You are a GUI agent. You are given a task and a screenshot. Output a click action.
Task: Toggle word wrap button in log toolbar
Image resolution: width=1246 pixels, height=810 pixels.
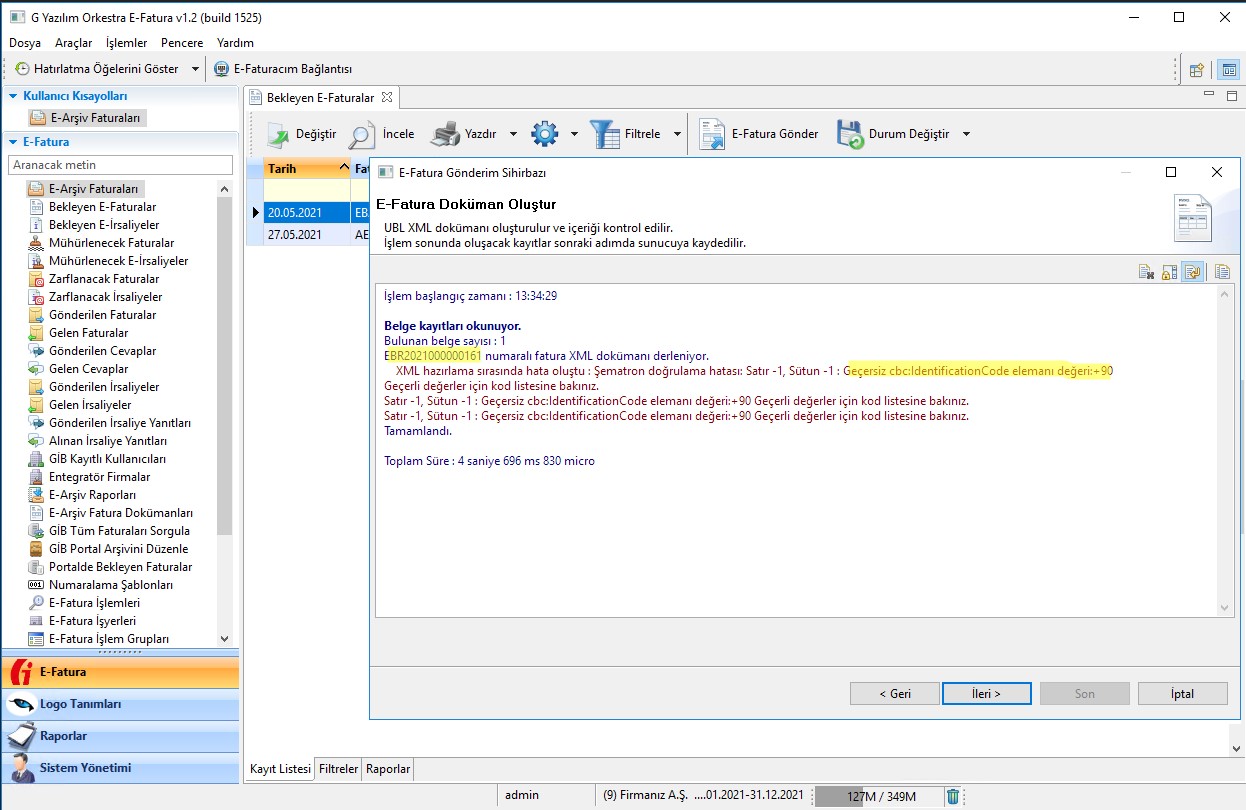(1192, 272)
